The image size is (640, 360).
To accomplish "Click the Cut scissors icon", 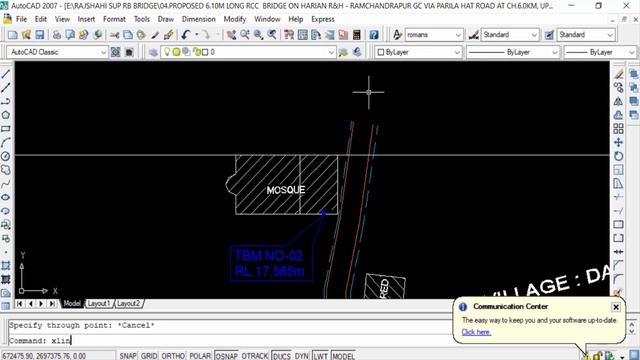I will click(x=114, y=35).
